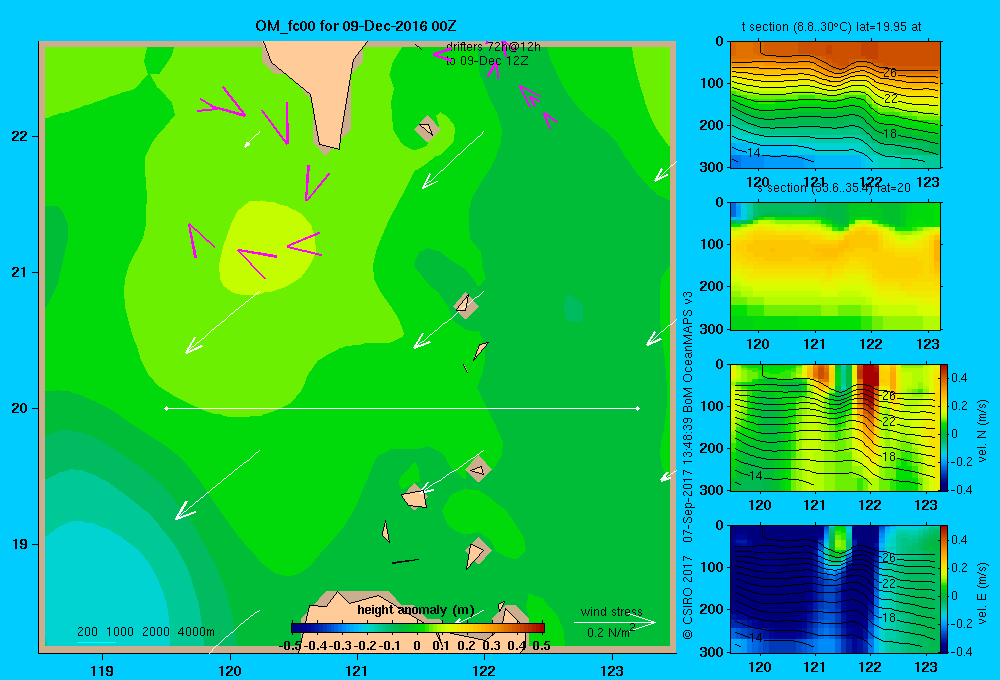This screenshot has width=1000, height=680.
Task: Click the '0.4' tick on vel. N color bar
Action: coord(959,378)
